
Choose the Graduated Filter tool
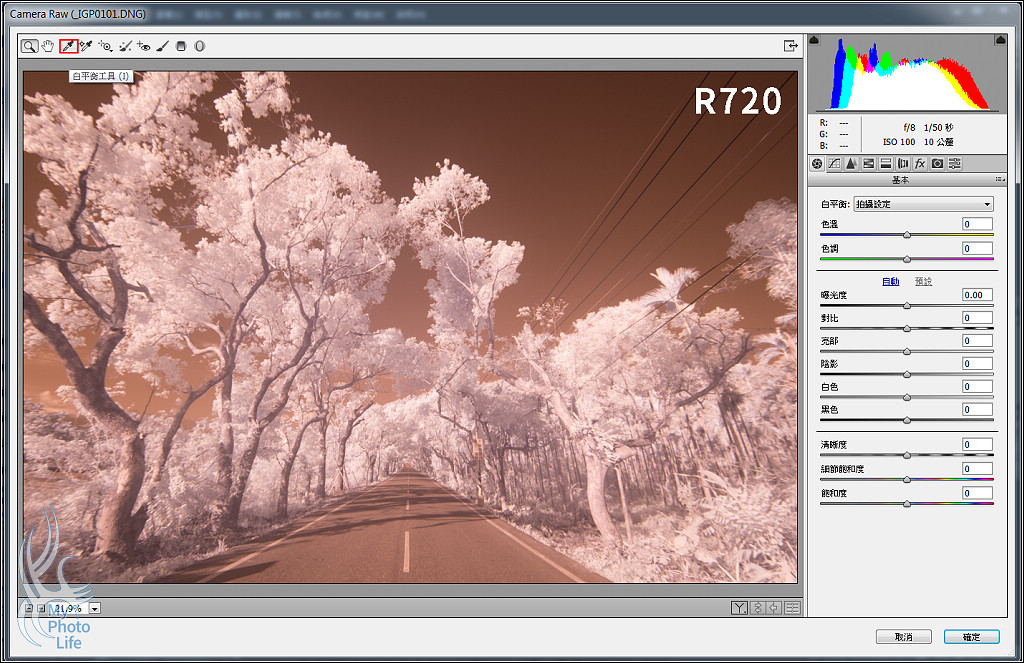coord(181,46)
